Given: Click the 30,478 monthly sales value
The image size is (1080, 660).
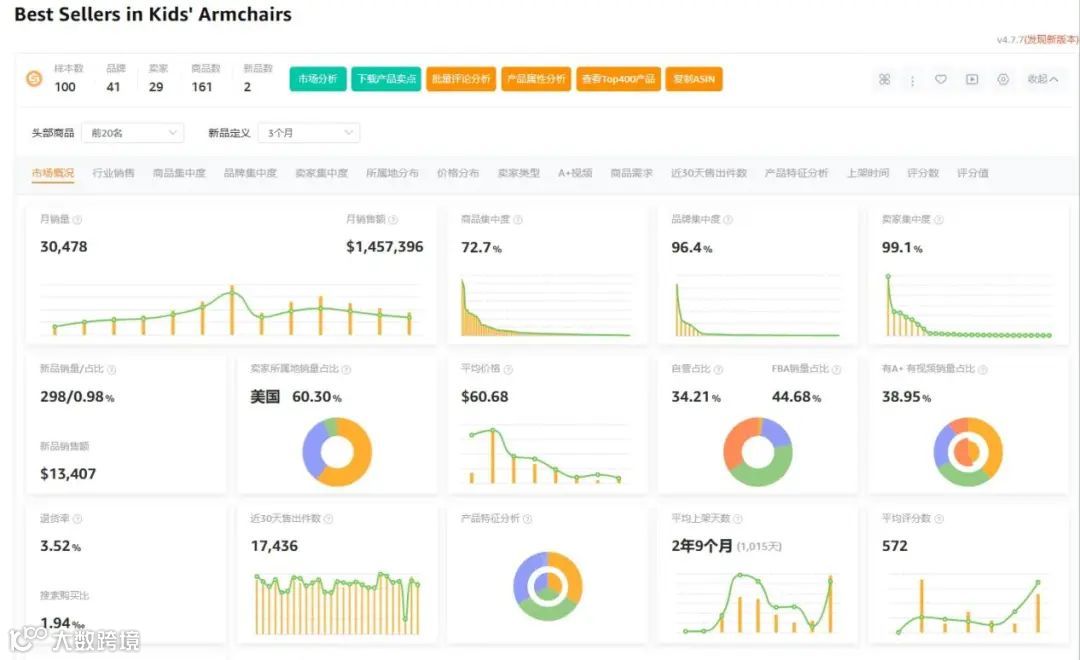Looking at the screenshot, I should [x=63, y=247].
